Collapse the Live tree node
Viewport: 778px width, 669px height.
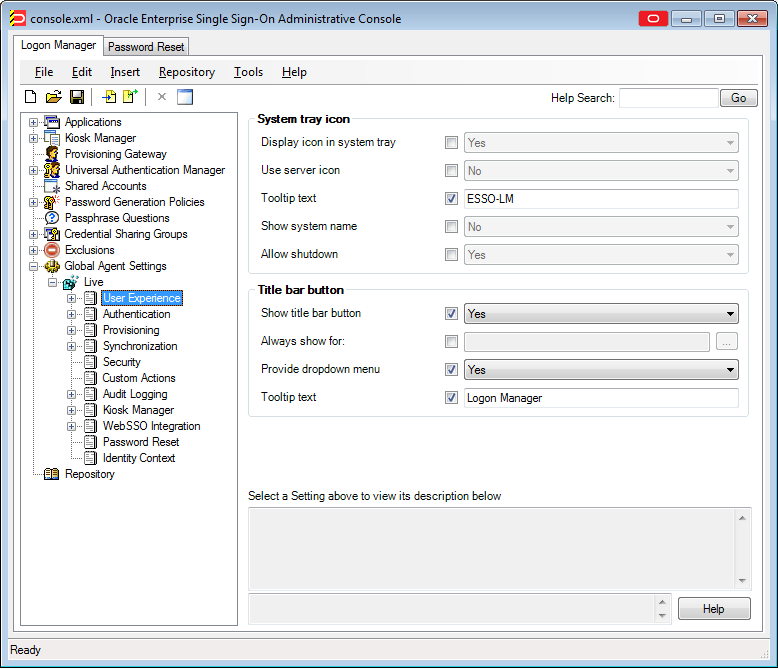[52, 282]
